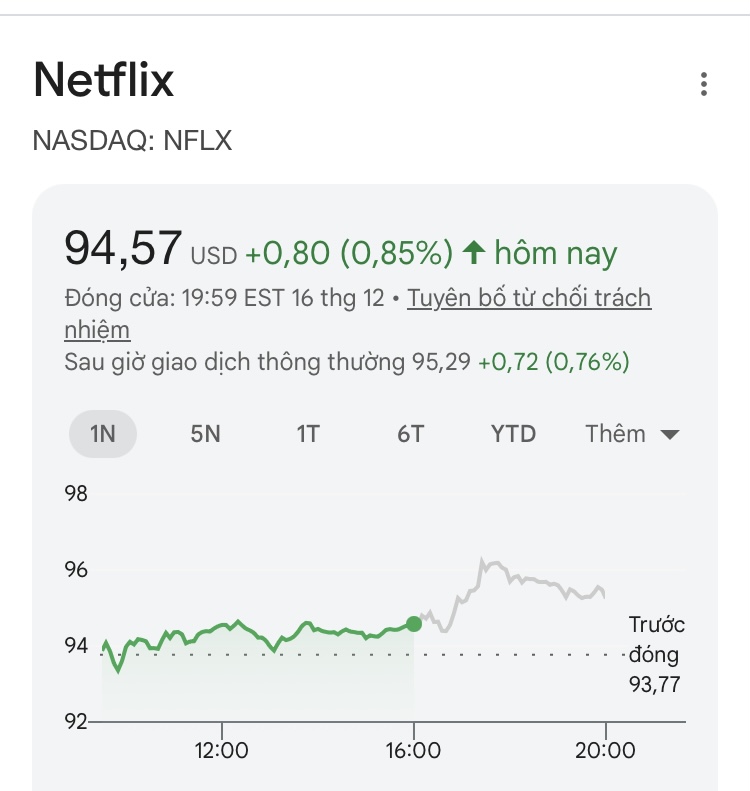Open the three-dot more options menu

(x=704, y=85)
